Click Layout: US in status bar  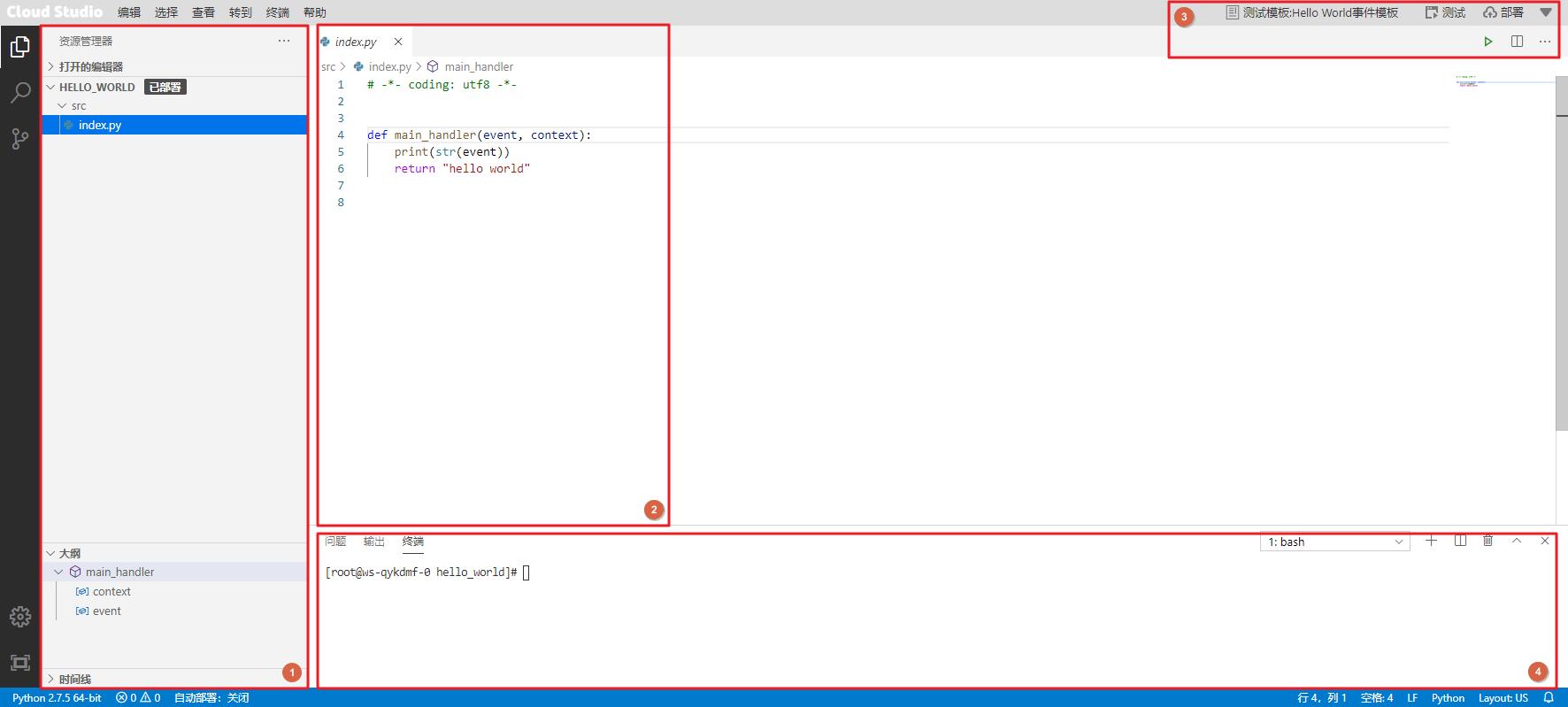pos(1503,698)
